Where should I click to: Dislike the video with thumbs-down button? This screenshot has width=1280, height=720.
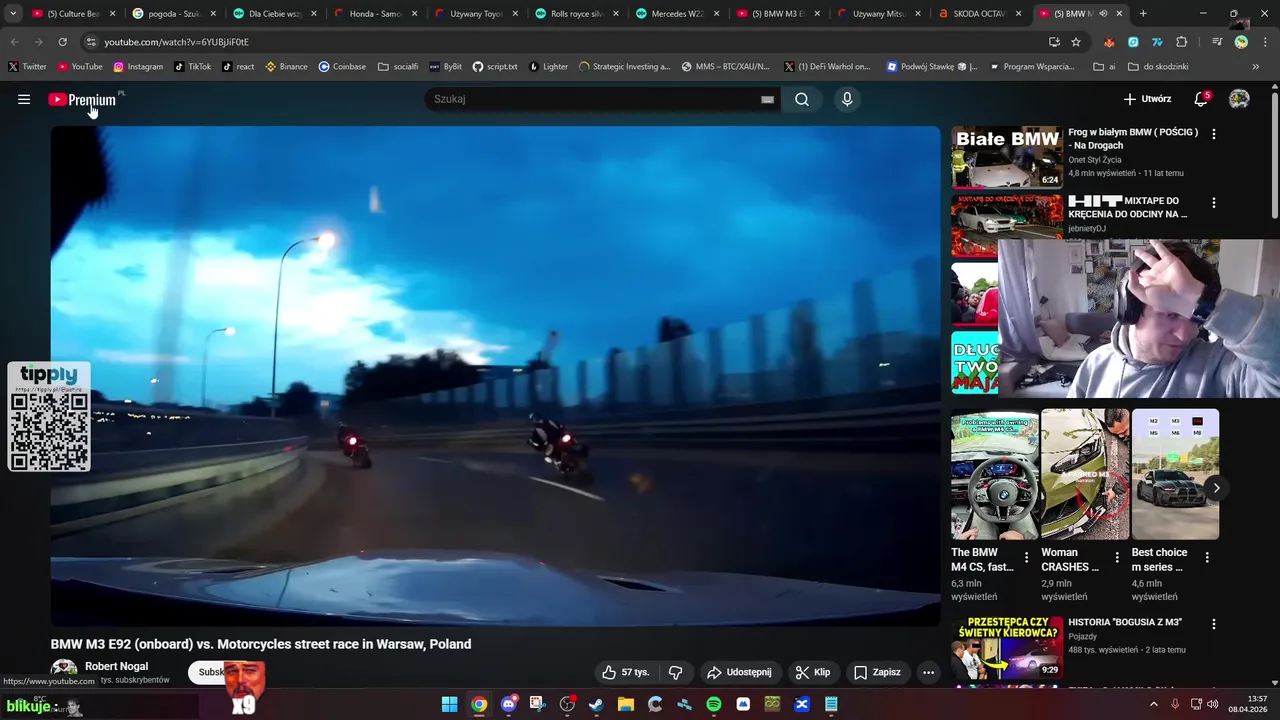675,672
